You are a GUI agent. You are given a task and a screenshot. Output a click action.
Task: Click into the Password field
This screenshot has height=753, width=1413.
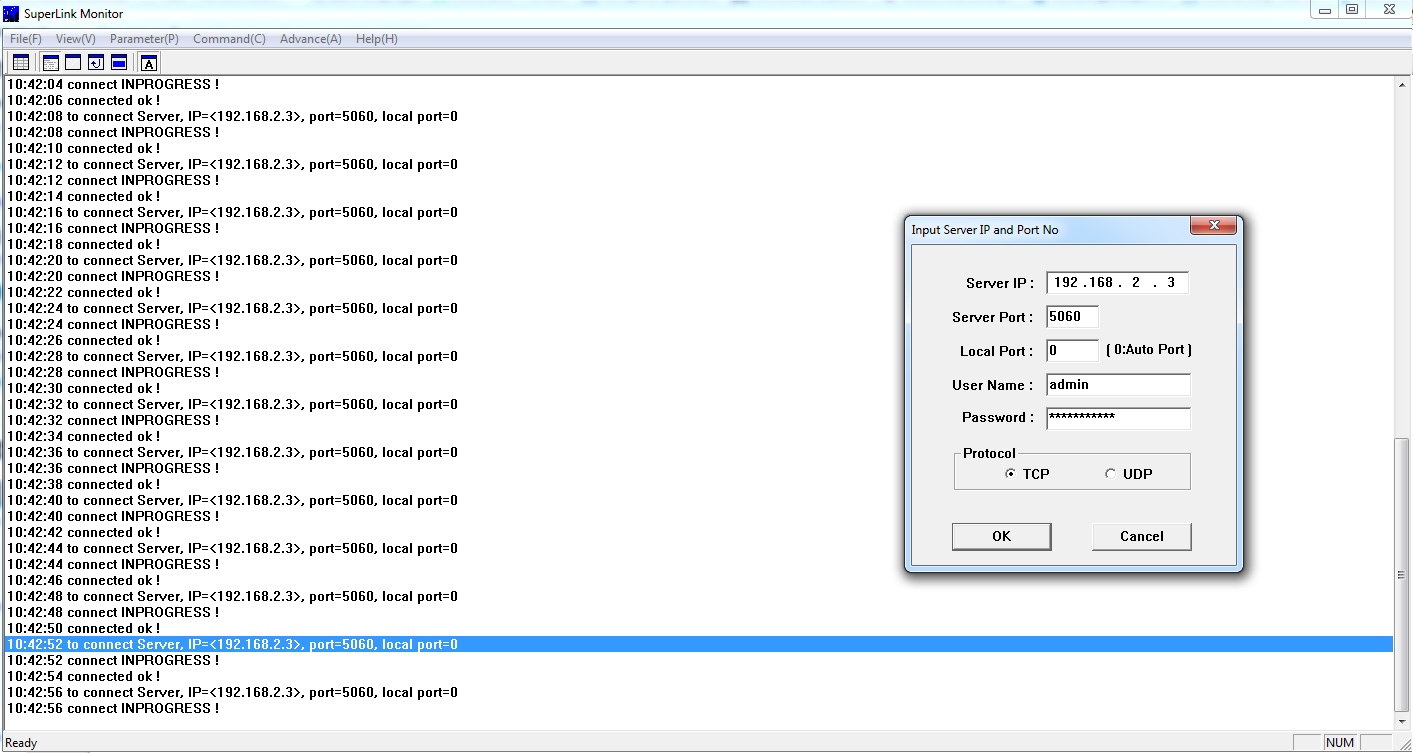point(1118,418)
